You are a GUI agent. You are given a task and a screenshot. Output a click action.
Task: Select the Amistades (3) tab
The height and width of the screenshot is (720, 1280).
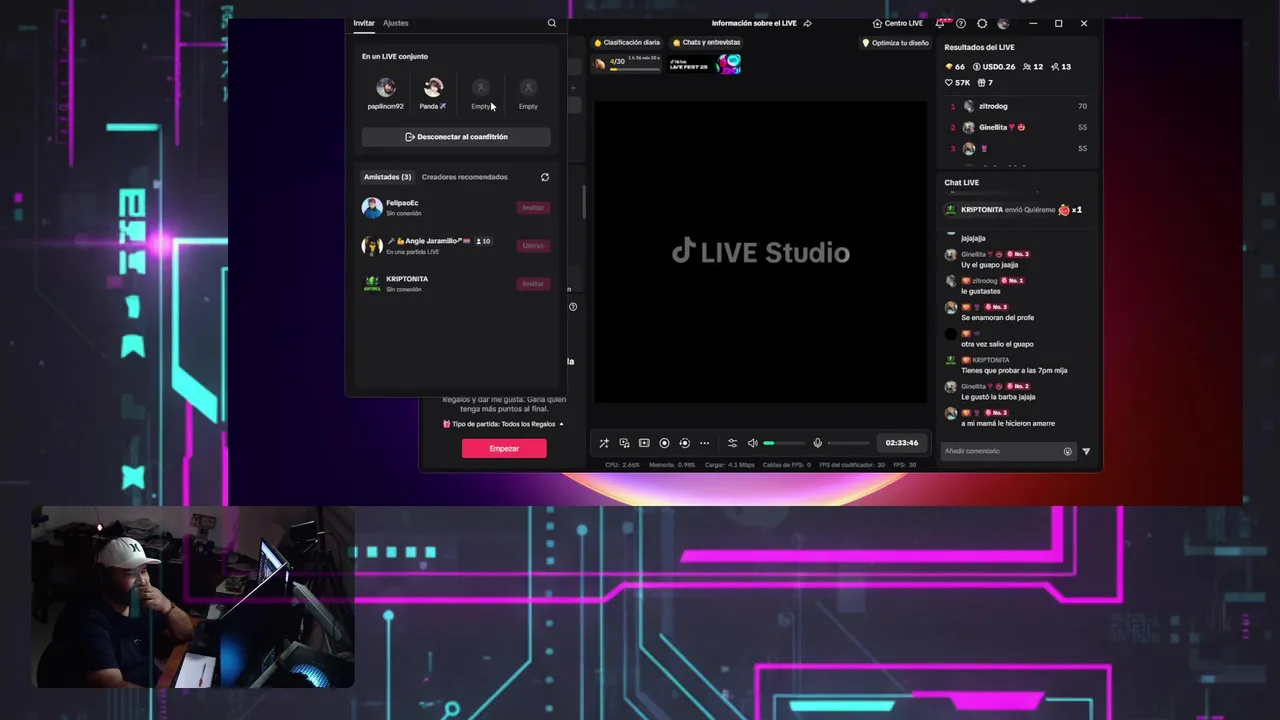pos(388,177)
